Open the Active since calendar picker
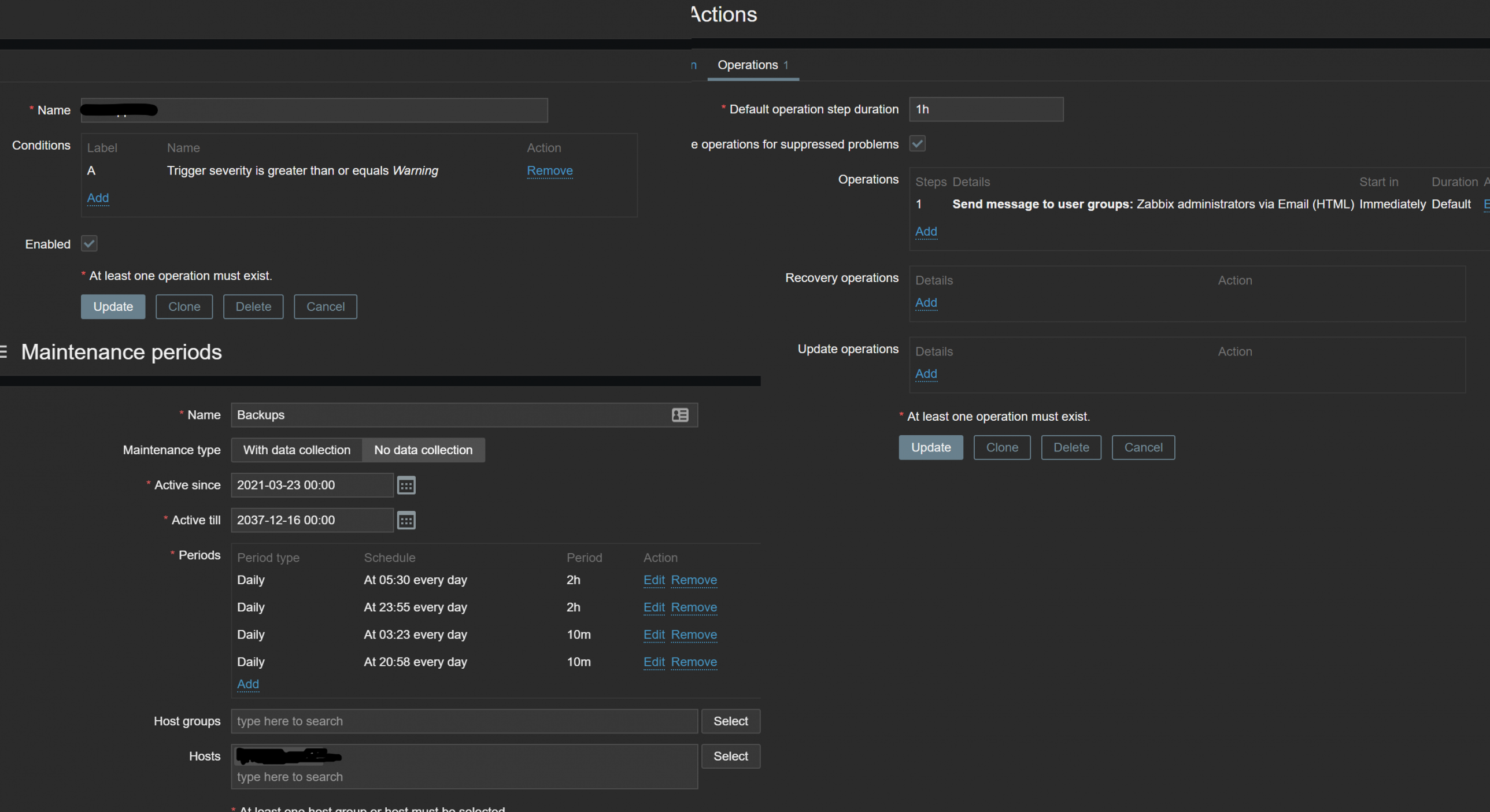1490x812 pixels. [x=406, y=485]
